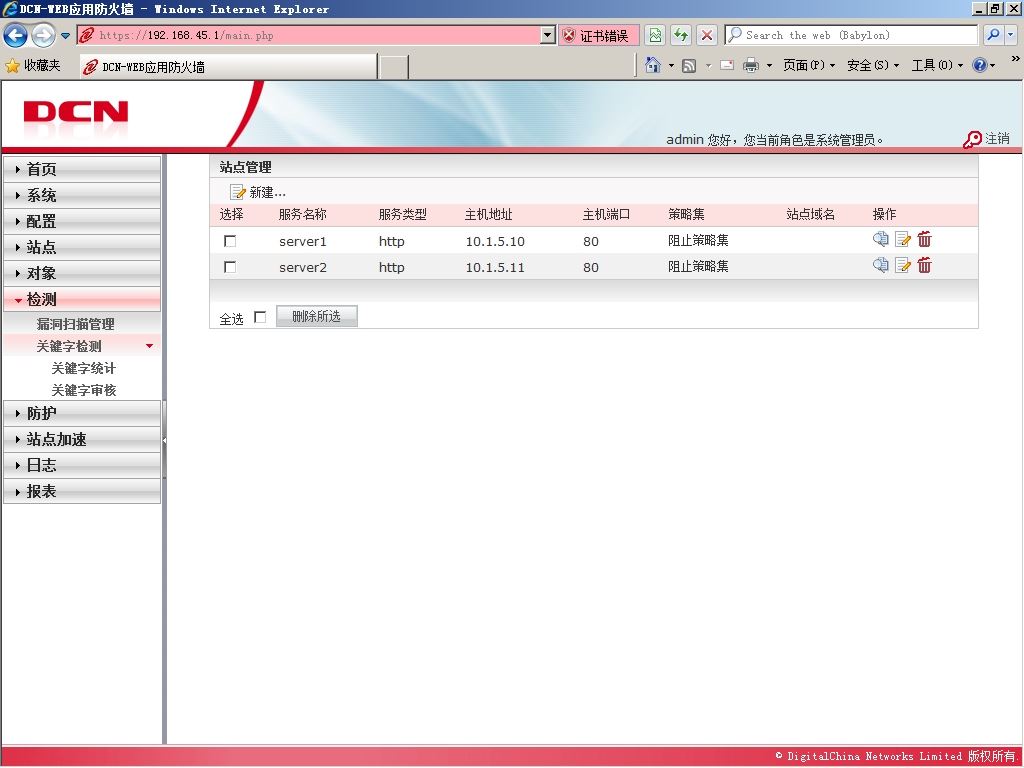1024x768 pixels.
Task: Expand the 日志 menu
Action: click(82, 465)
